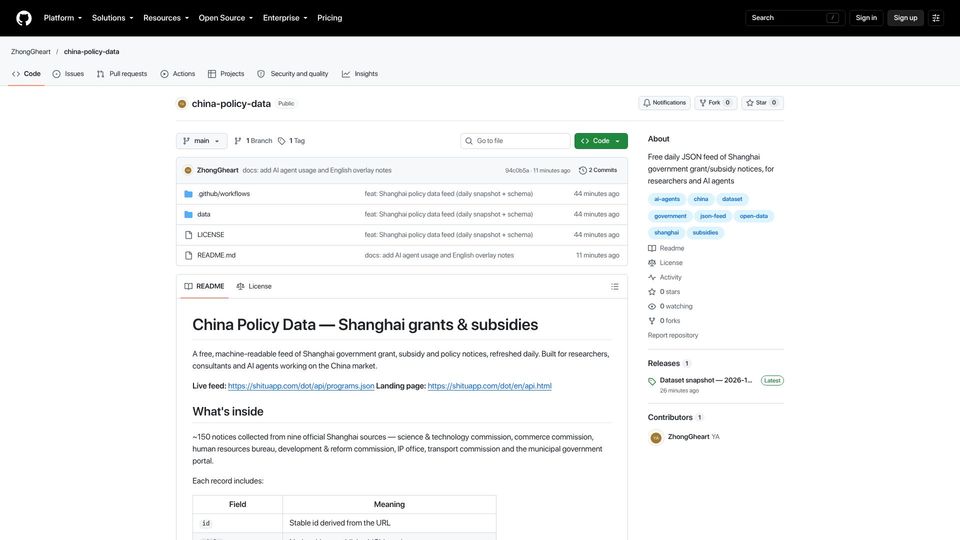Expand the Solutions menu
This screenshot has width=960, height=540.
pos(112,18)
